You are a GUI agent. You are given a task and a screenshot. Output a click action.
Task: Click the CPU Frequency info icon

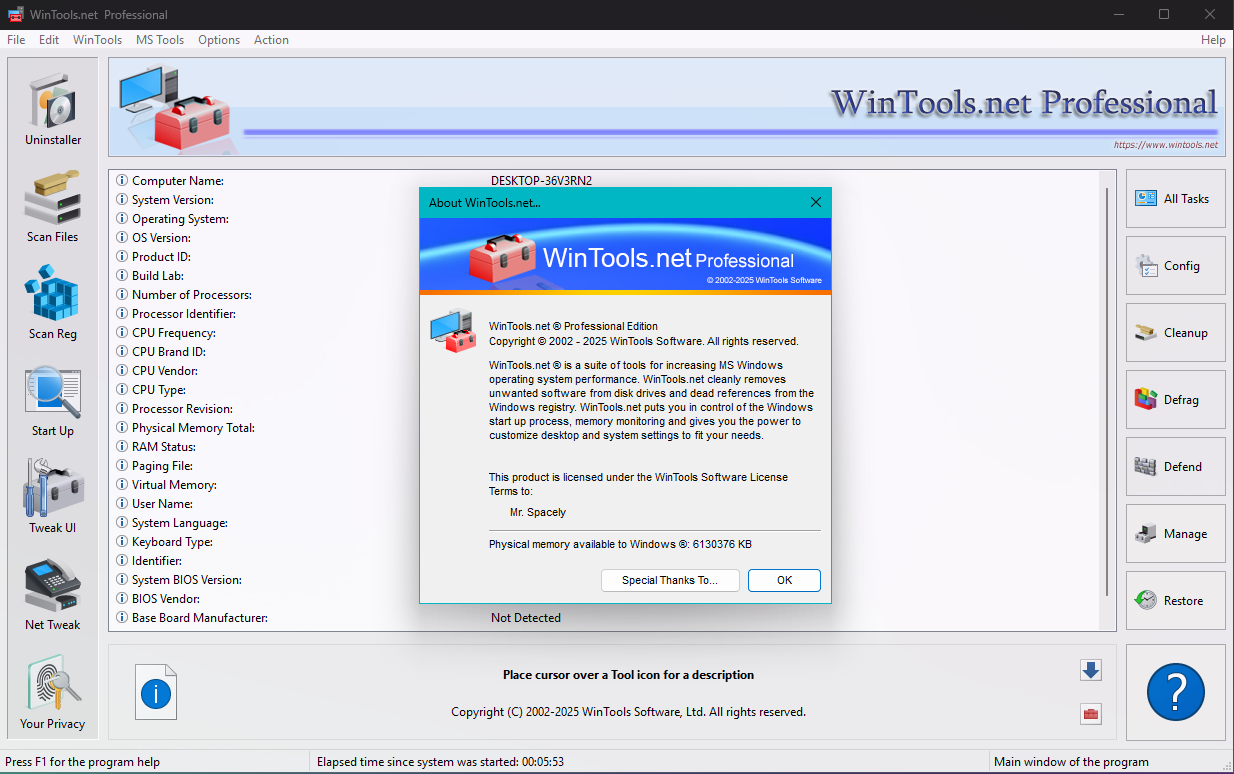(122, 333)
